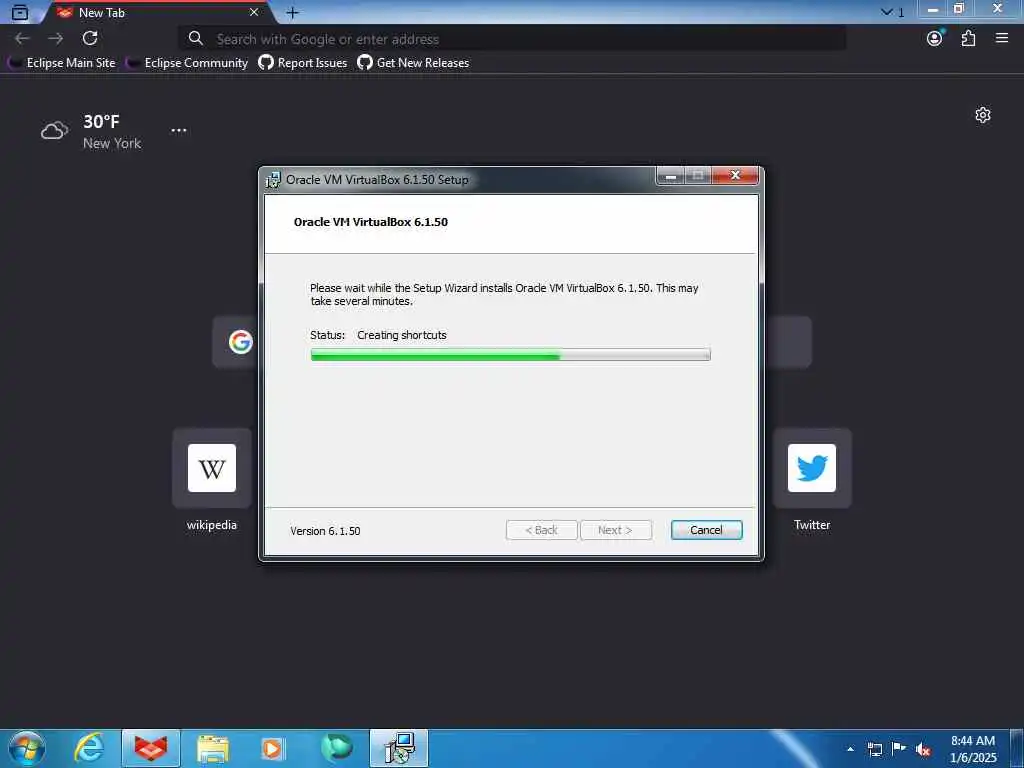
Task: Open Eclipse Main Site bookmark
Action: click(x=61, y=63)
